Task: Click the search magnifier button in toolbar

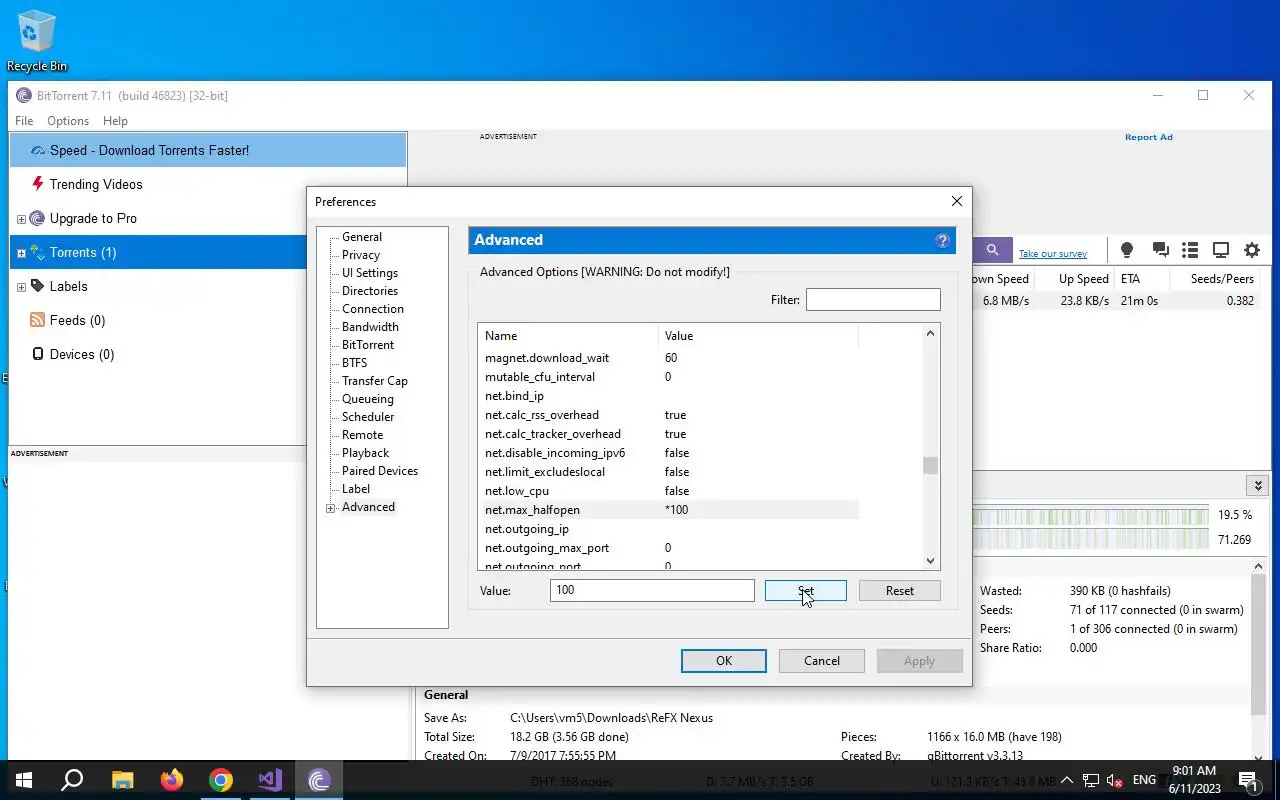Action: pos(992,250)
